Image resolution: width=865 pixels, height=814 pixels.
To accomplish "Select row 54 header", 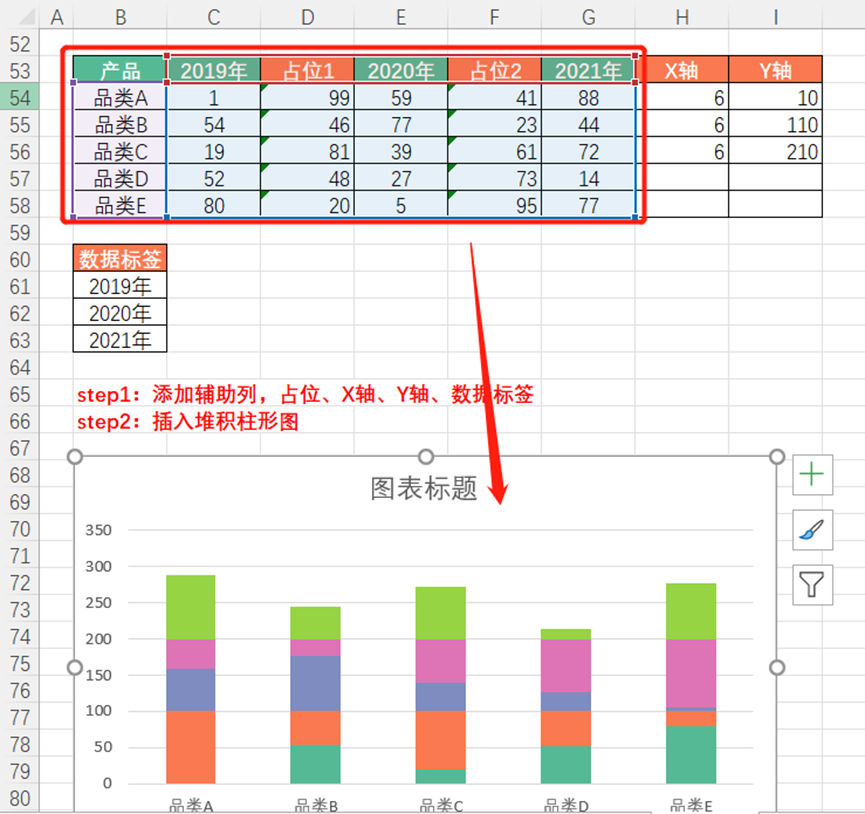I will pos(20,98).
